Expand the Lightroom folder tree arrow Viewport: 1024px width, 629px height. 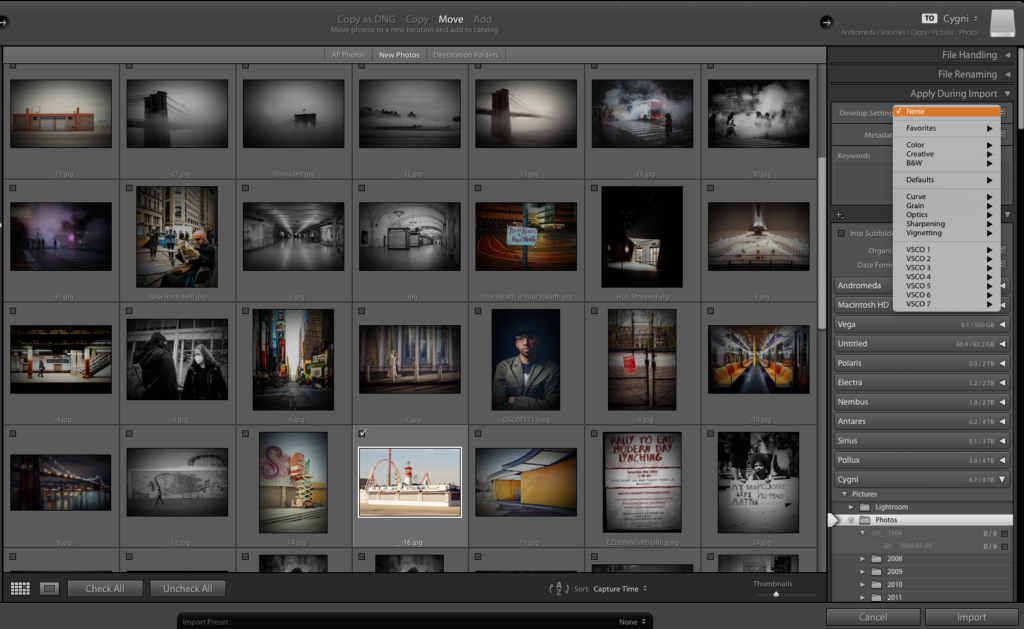pyautogui.click(x=851, y=507)
